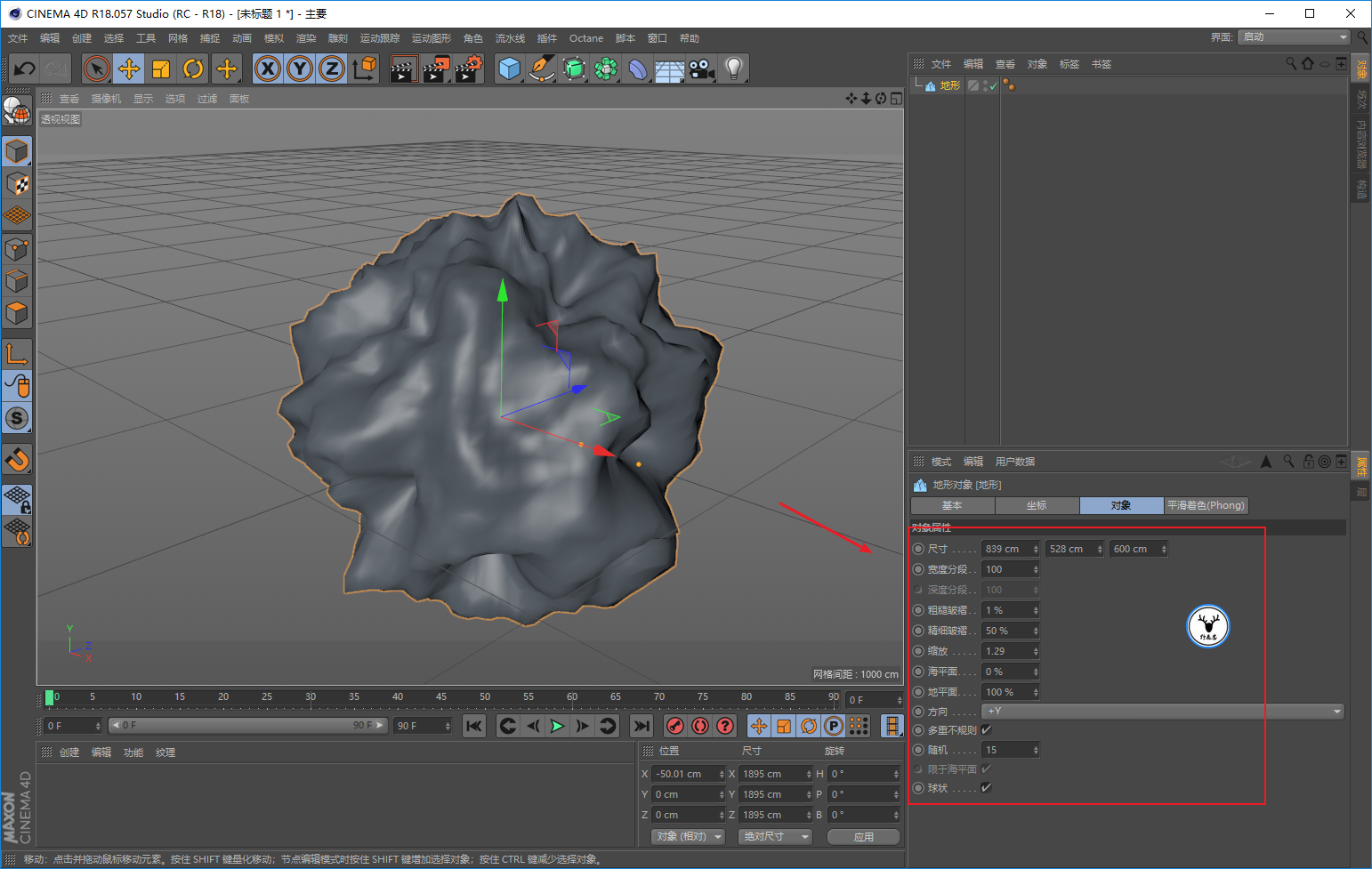Switch to the 坐标 tab
The image size is (1372, 869).
(1037, 505)
